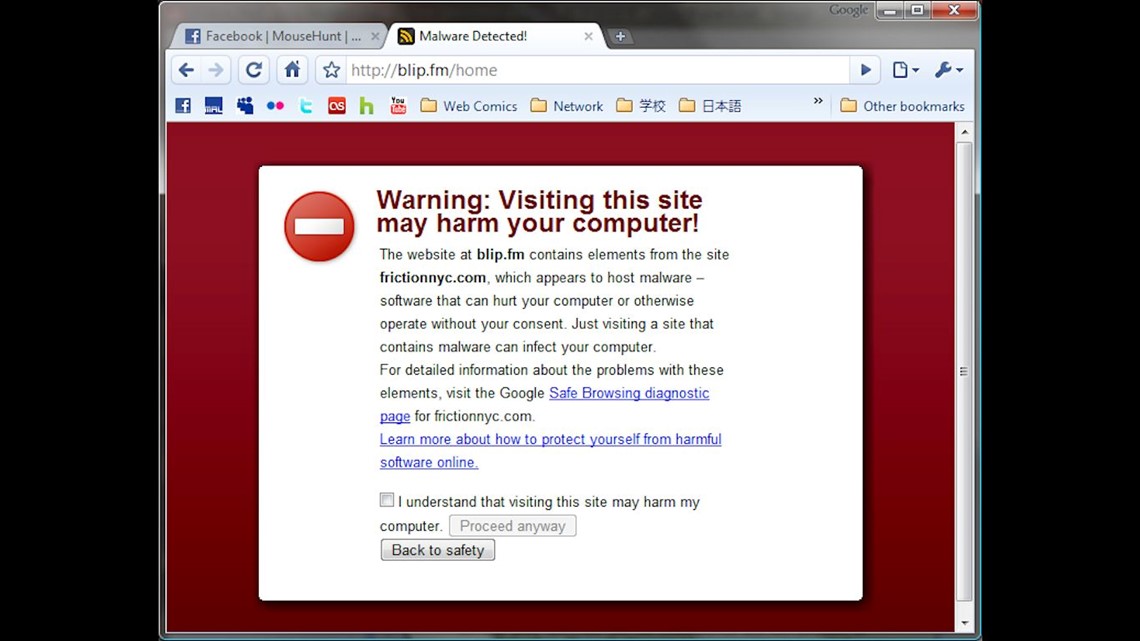Click the address bar showing blip.fm/home
This screenshot has height=641, width=1140.
pyautogui.click(x=596, y=70)
